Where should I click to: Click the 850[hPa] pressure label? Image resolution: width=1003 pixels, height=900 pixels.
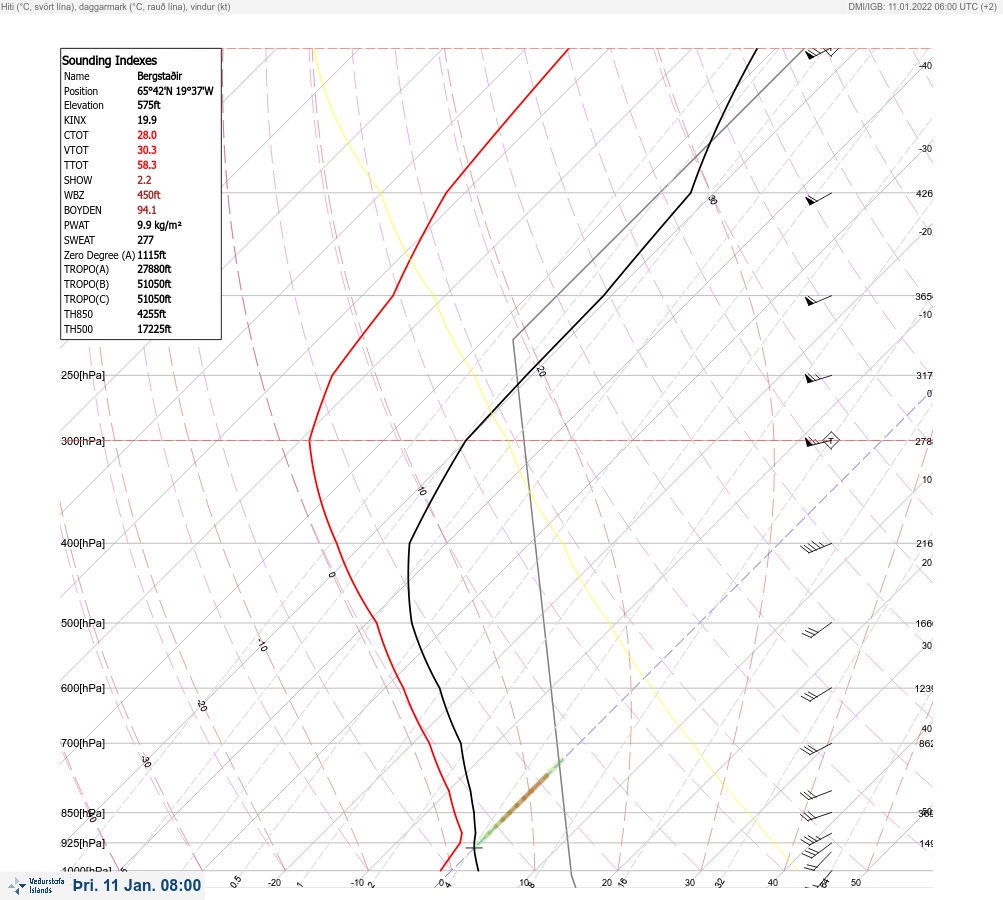click(x=83, y=813)
